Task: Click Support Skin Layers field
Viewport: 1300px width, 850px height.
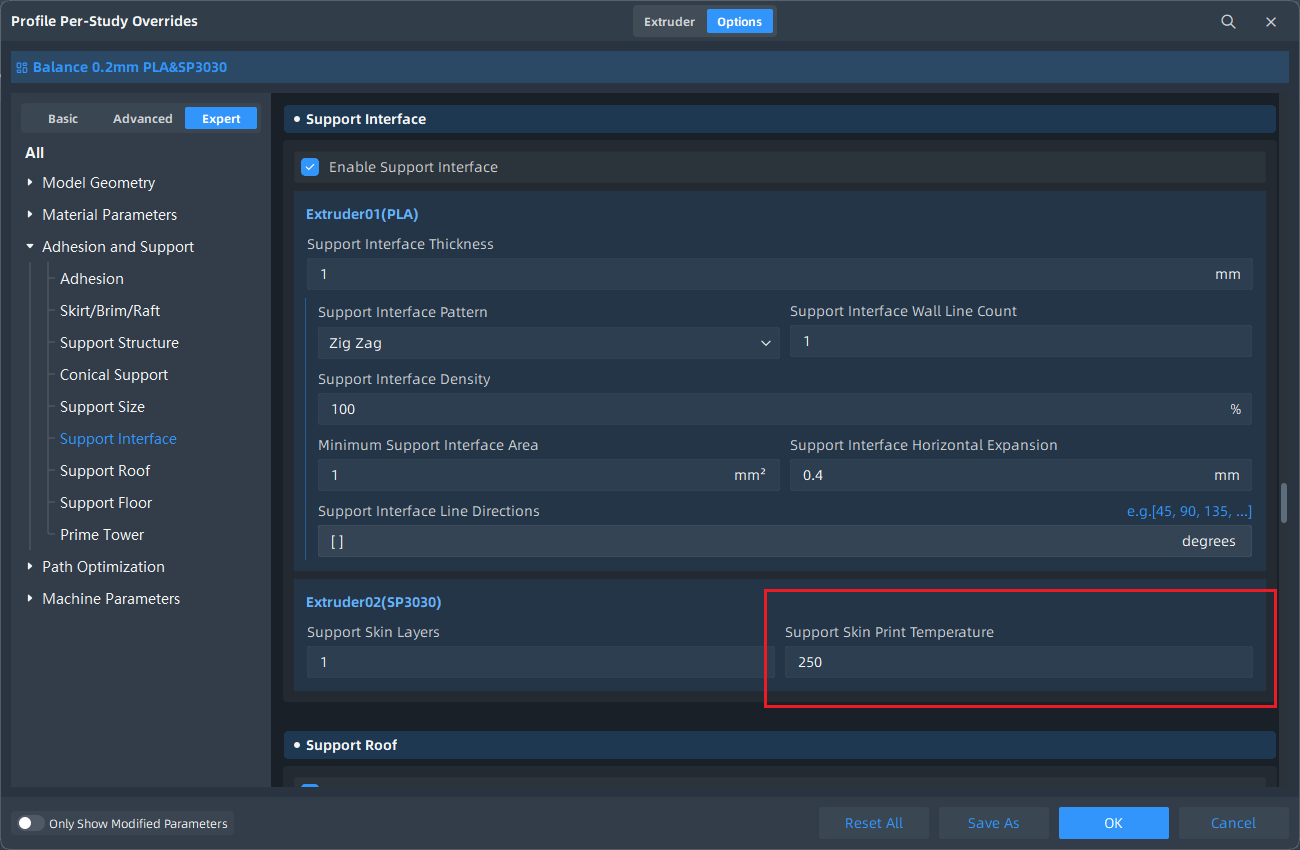Action: coord(540,662)
